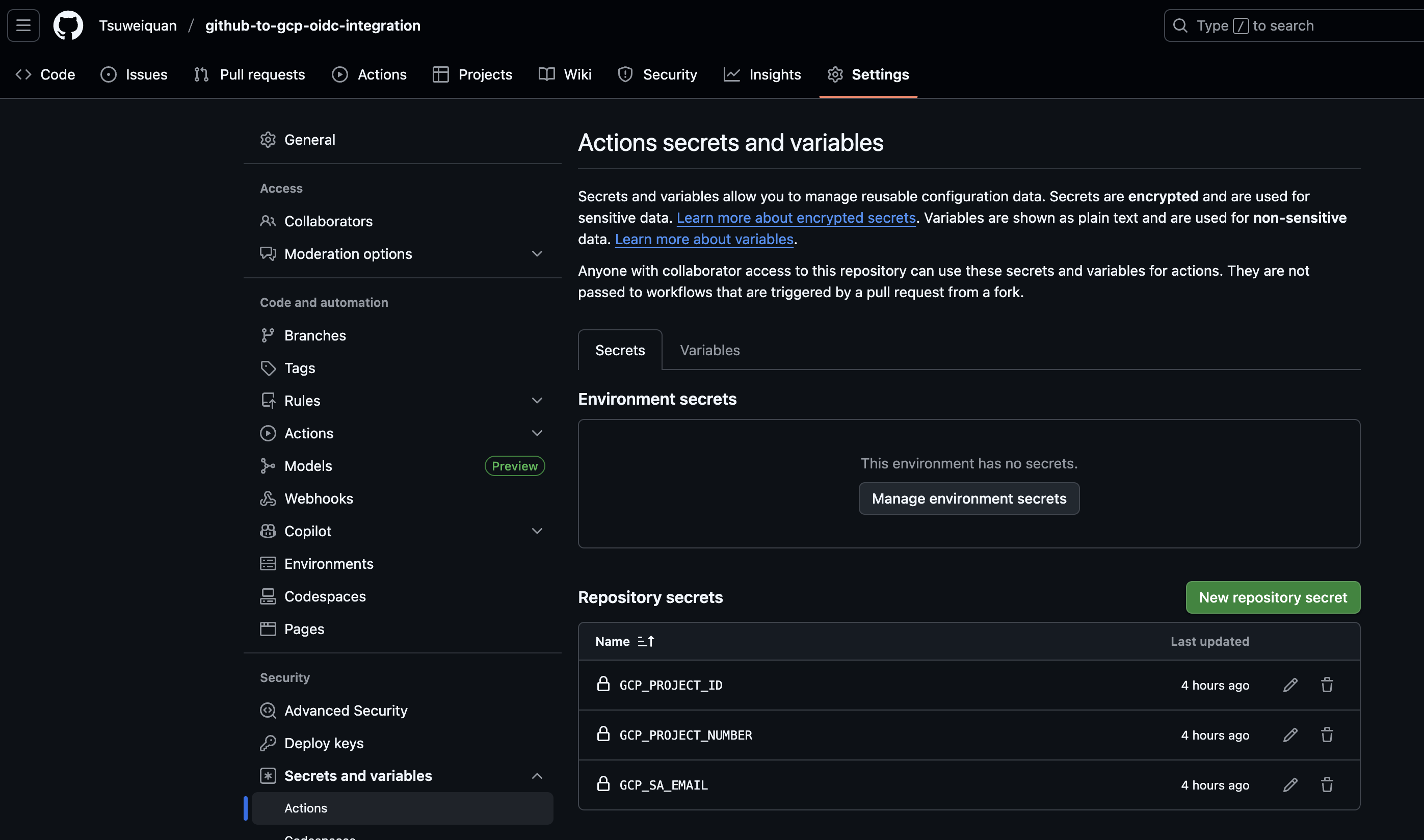Click the Codespaces icon in sidebar
Viewport: 1424px width, 840px height.
[268, 596]
